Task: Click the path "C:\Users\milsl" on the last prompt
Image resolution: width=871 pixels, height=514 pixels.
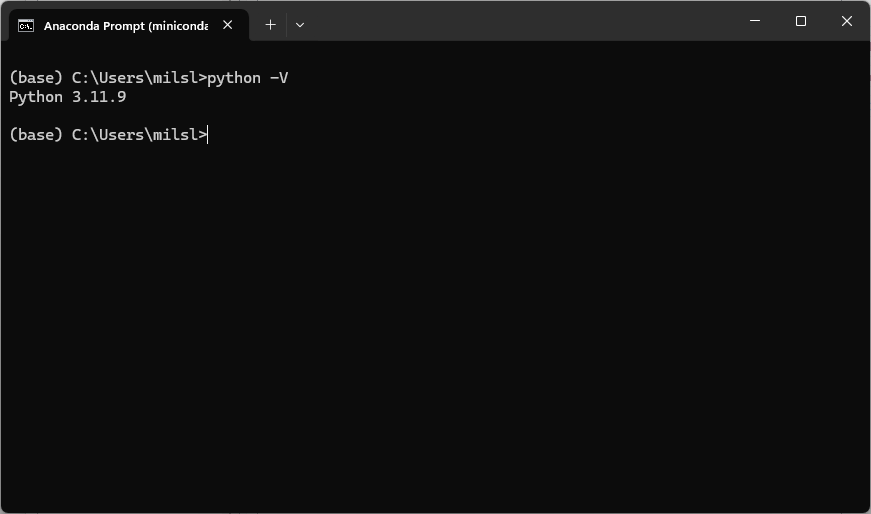Action: tap(135, 135)
